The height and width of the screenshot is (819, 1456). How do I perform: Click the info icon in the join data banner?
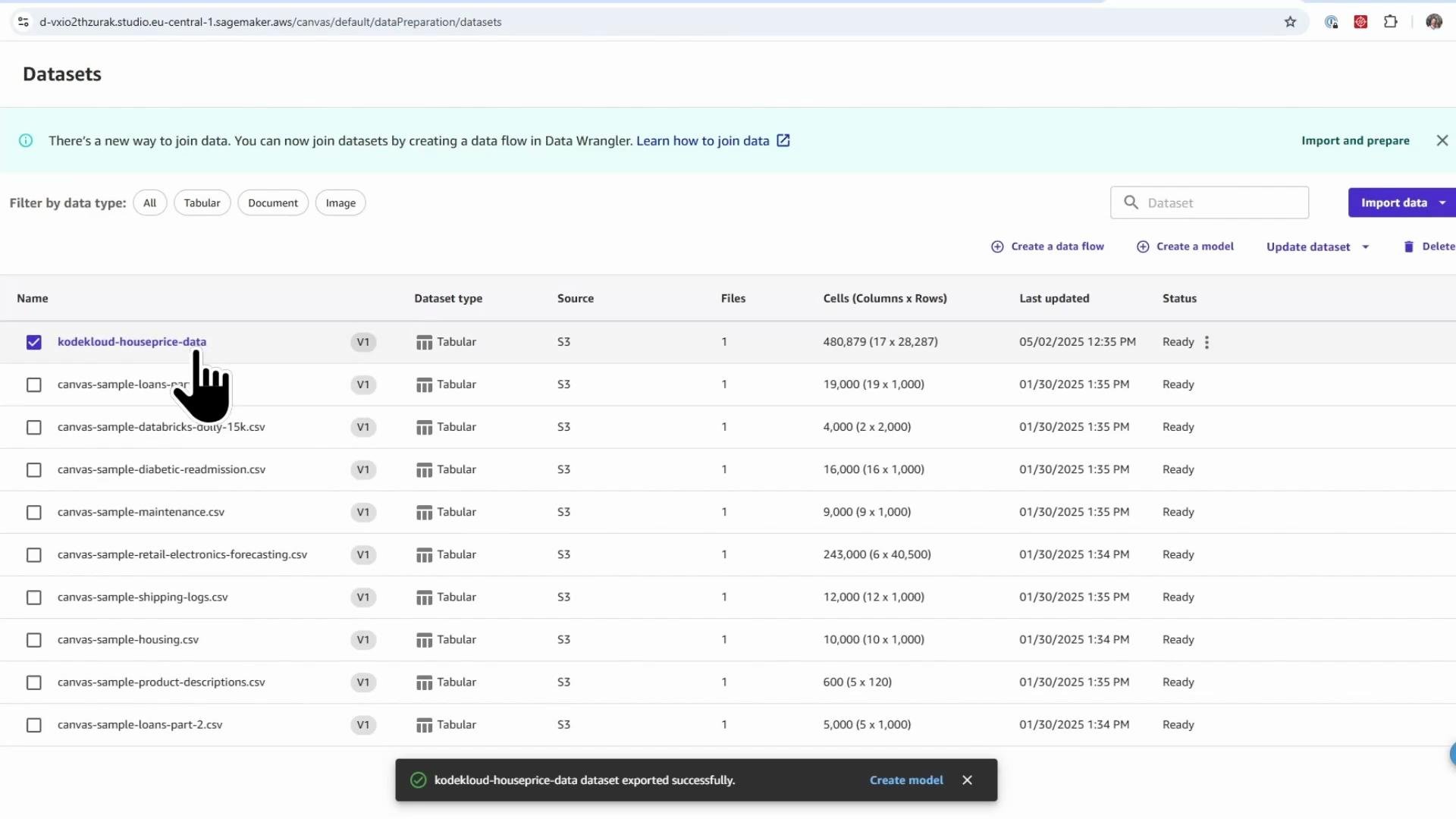click(26, 140)
